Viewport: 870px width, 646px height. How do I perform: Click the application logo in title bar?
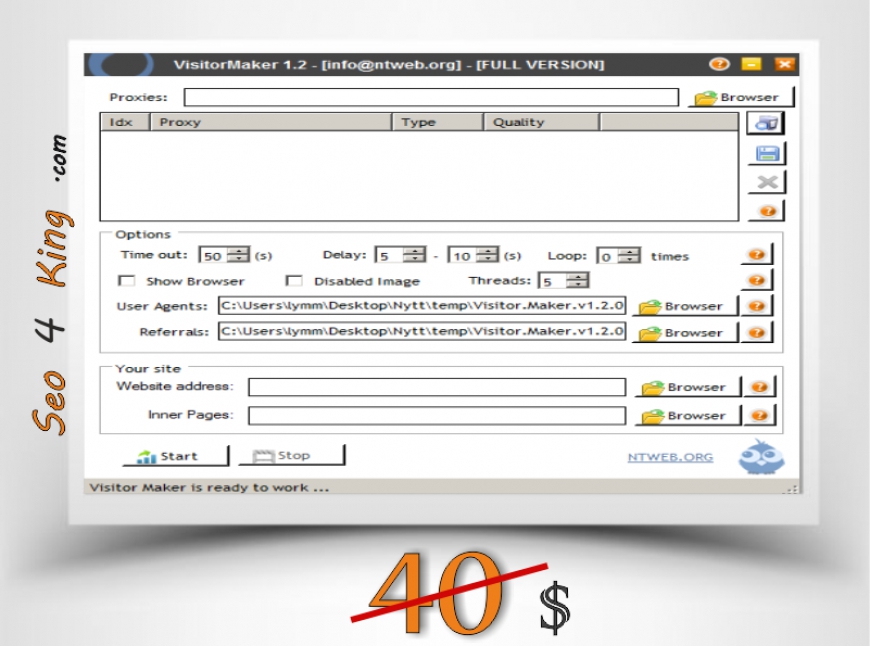[121, 64]
